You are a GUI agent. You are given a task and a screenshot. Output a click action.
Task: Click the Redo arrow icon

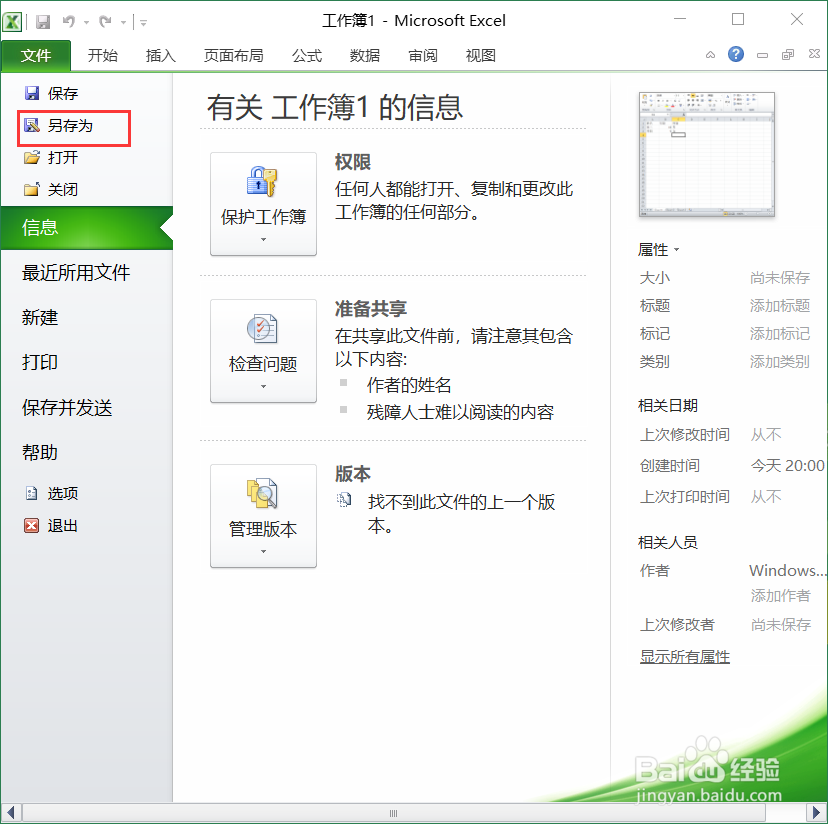click(x=106, y=22)
